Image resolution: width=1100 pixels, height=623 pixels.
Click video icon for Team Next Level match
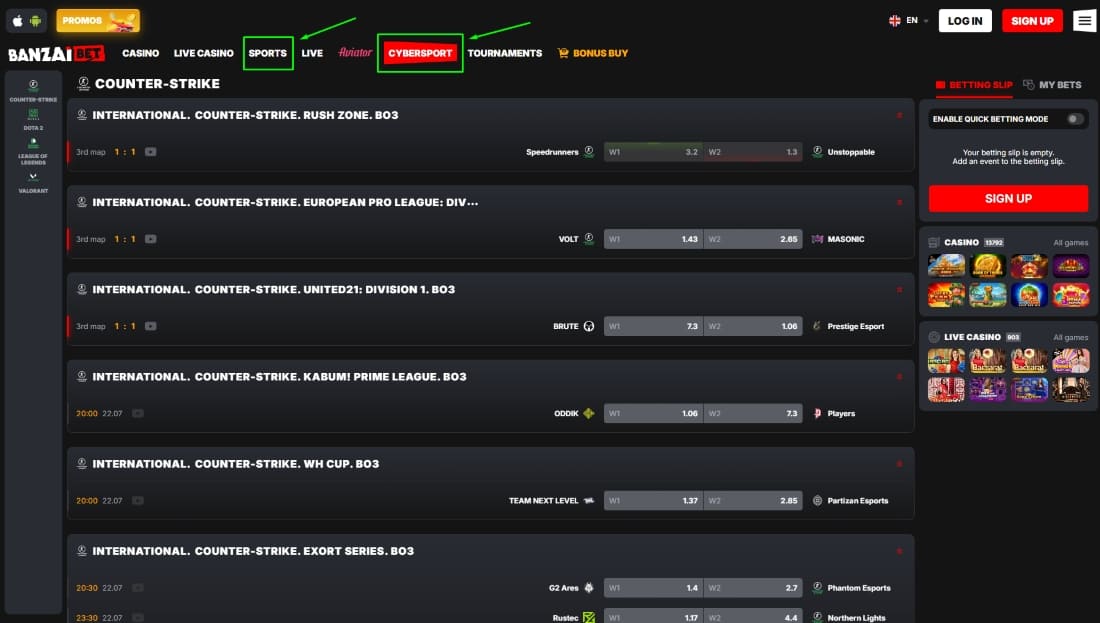pyautogui.click(x=138, y=500)
